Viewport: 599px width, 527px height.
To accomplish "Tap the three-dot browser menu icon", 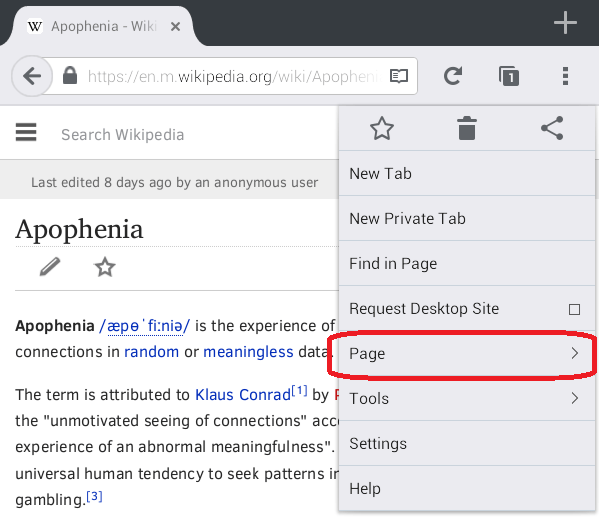I will coord(565,76).
